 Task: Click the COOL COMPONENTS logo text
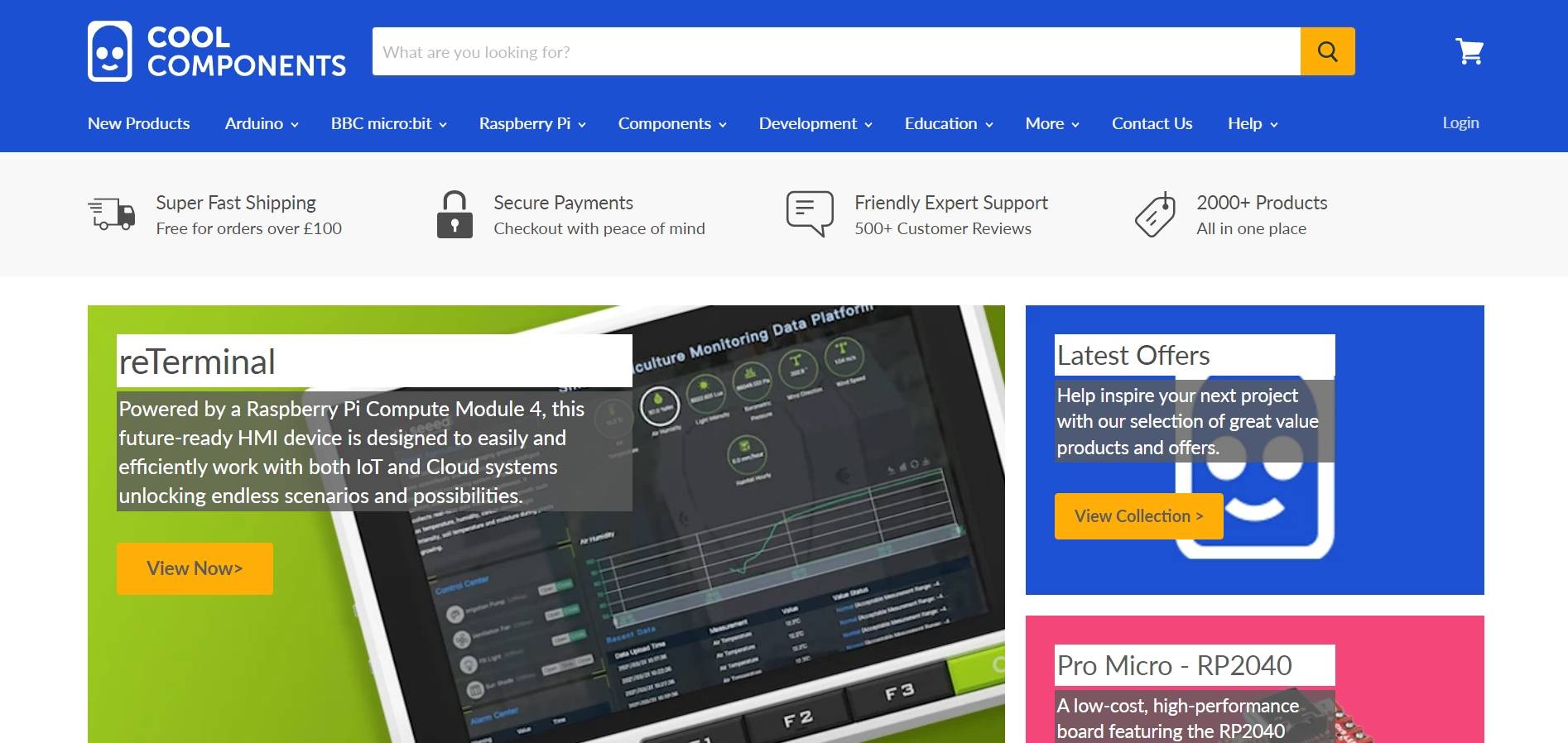pyautogui.click(x=247, y=51)
